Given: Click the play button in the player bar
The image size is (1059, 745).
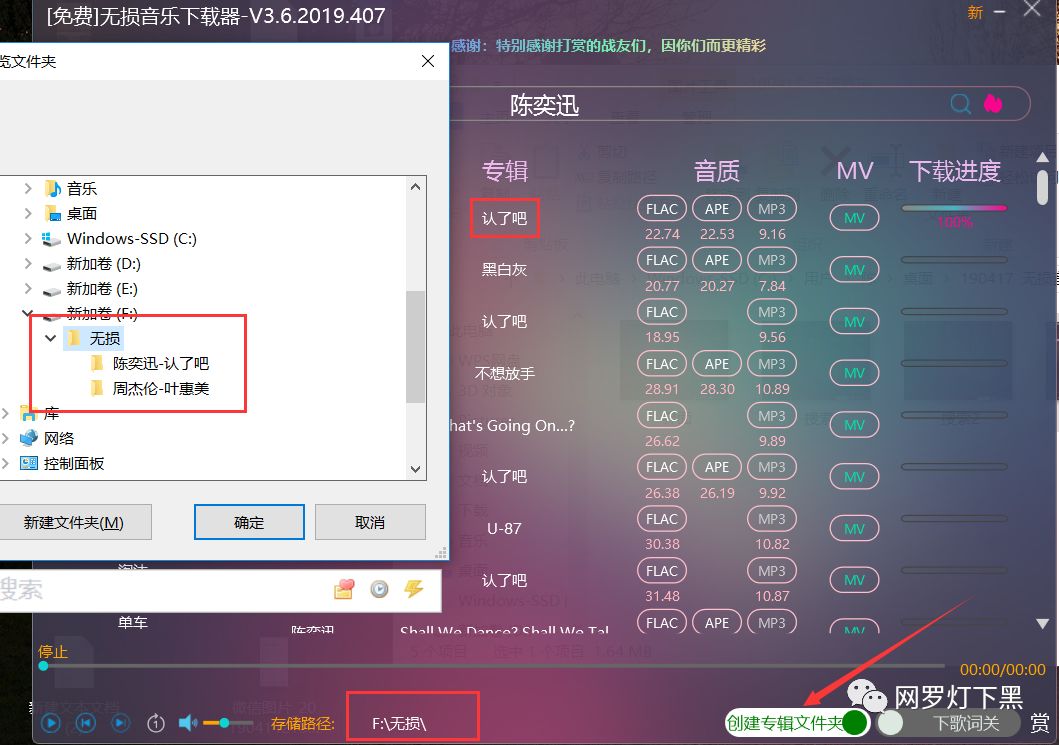Looking at the screenshot, I should (x=51, y=723).
